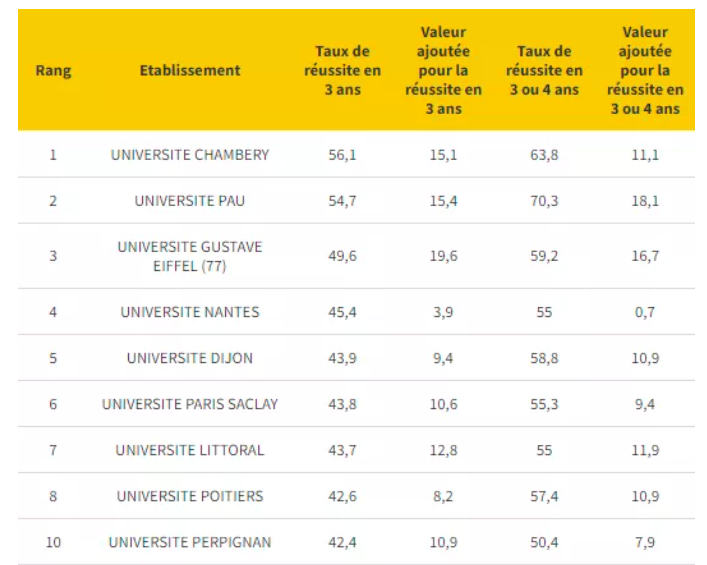Click the 'Taux de réussite en 3 ans' header

coord(343,70)
